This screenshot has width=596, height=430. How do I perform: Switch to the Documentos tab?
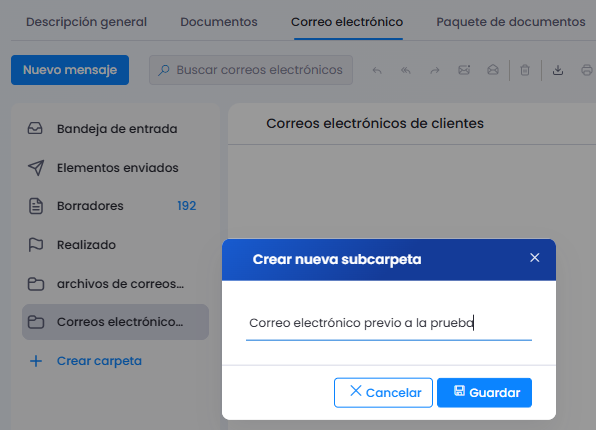pyautogui.click(x=219, y=22)
